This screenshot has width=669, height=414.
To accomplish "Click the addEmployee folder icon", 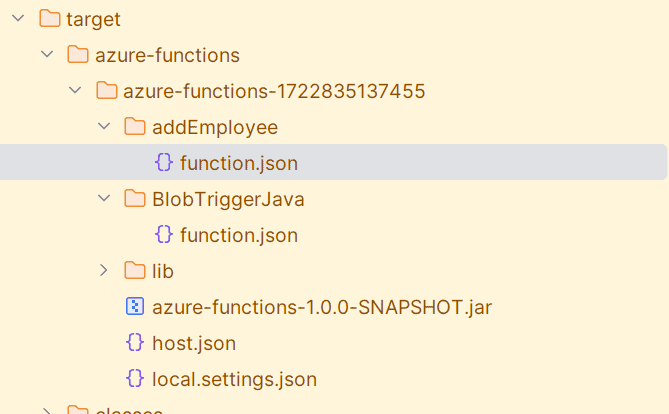I will click(x=135, y=126).
